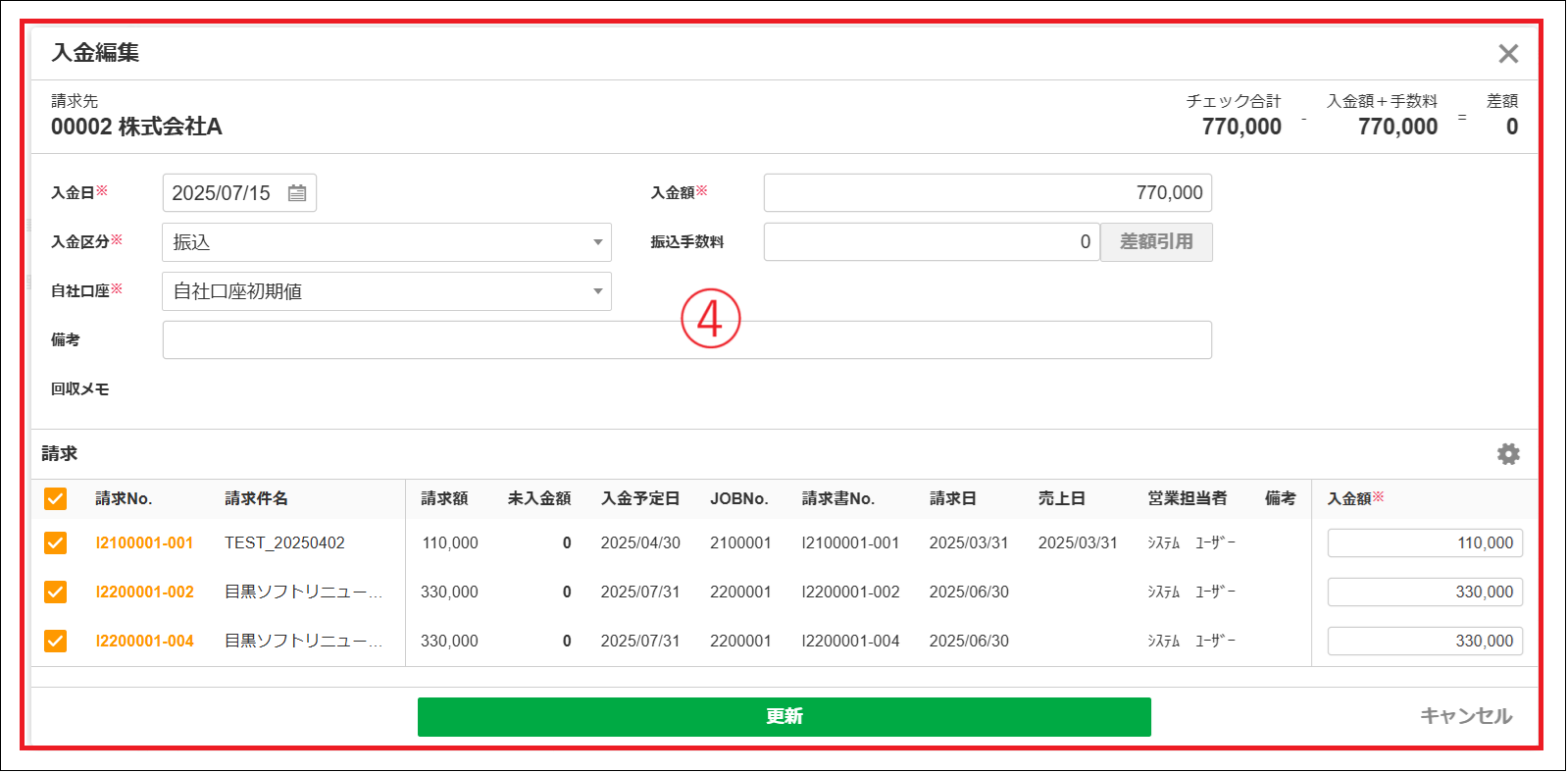Click into the 備考 text field
The width and height of the screenshot is (1568, 773).
point(686,340)
